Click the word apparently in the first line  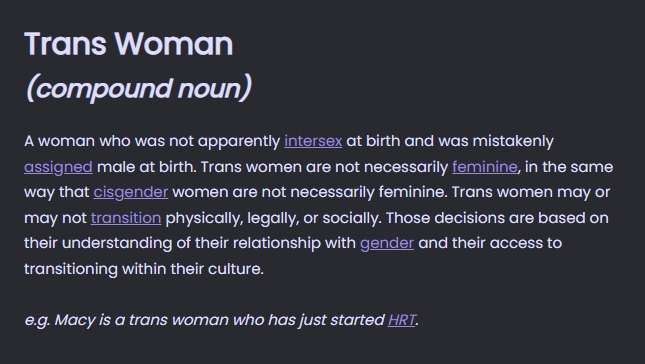tap(239, 141)
